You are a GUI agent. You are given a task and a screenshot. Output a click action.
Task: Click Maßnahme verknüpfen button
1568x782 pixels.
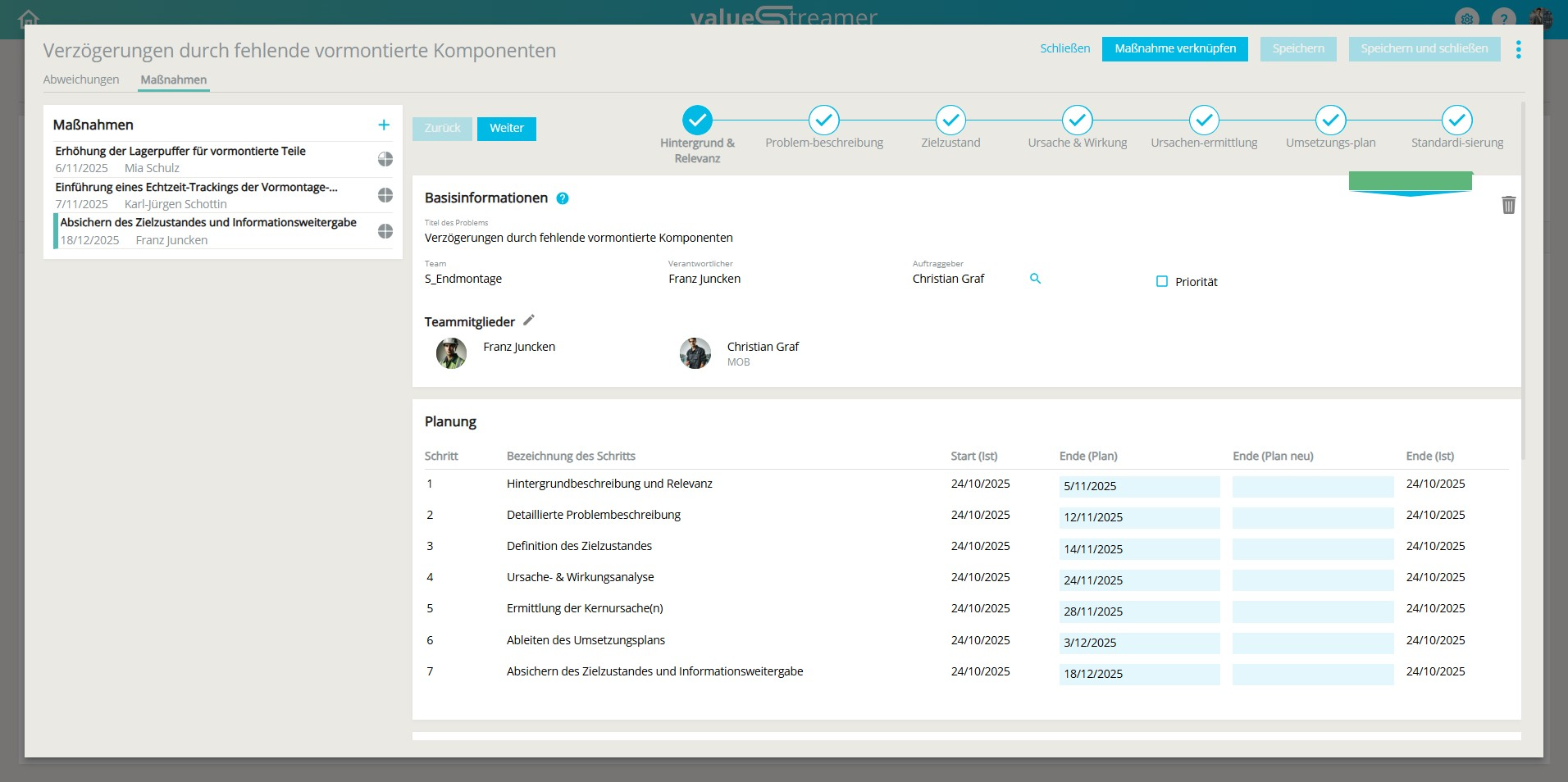1174,49
